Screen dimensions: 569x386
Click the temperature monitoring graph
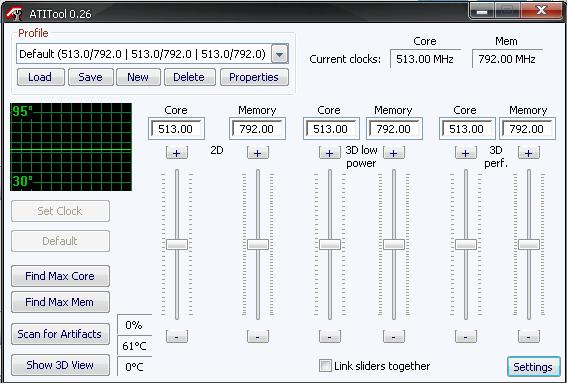tap(71, 147)
